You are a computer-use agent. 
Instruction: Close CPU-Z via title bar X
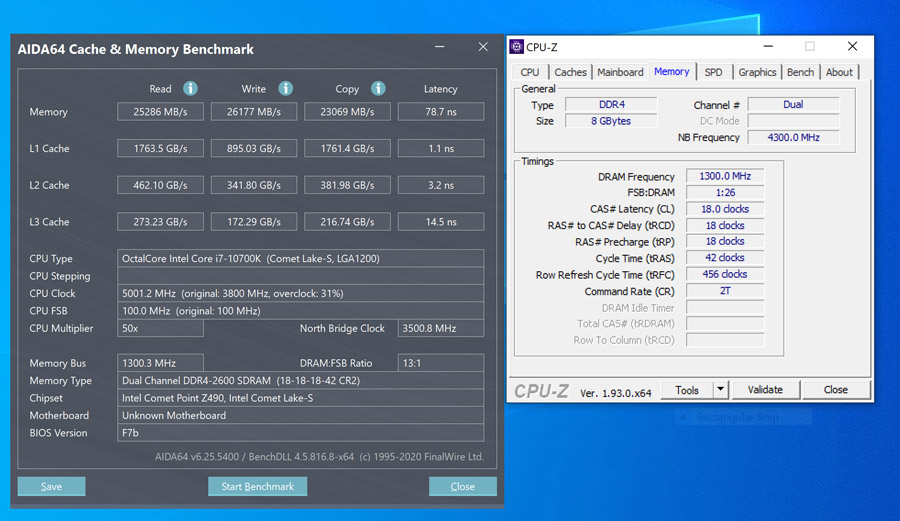tap(852, 46)
